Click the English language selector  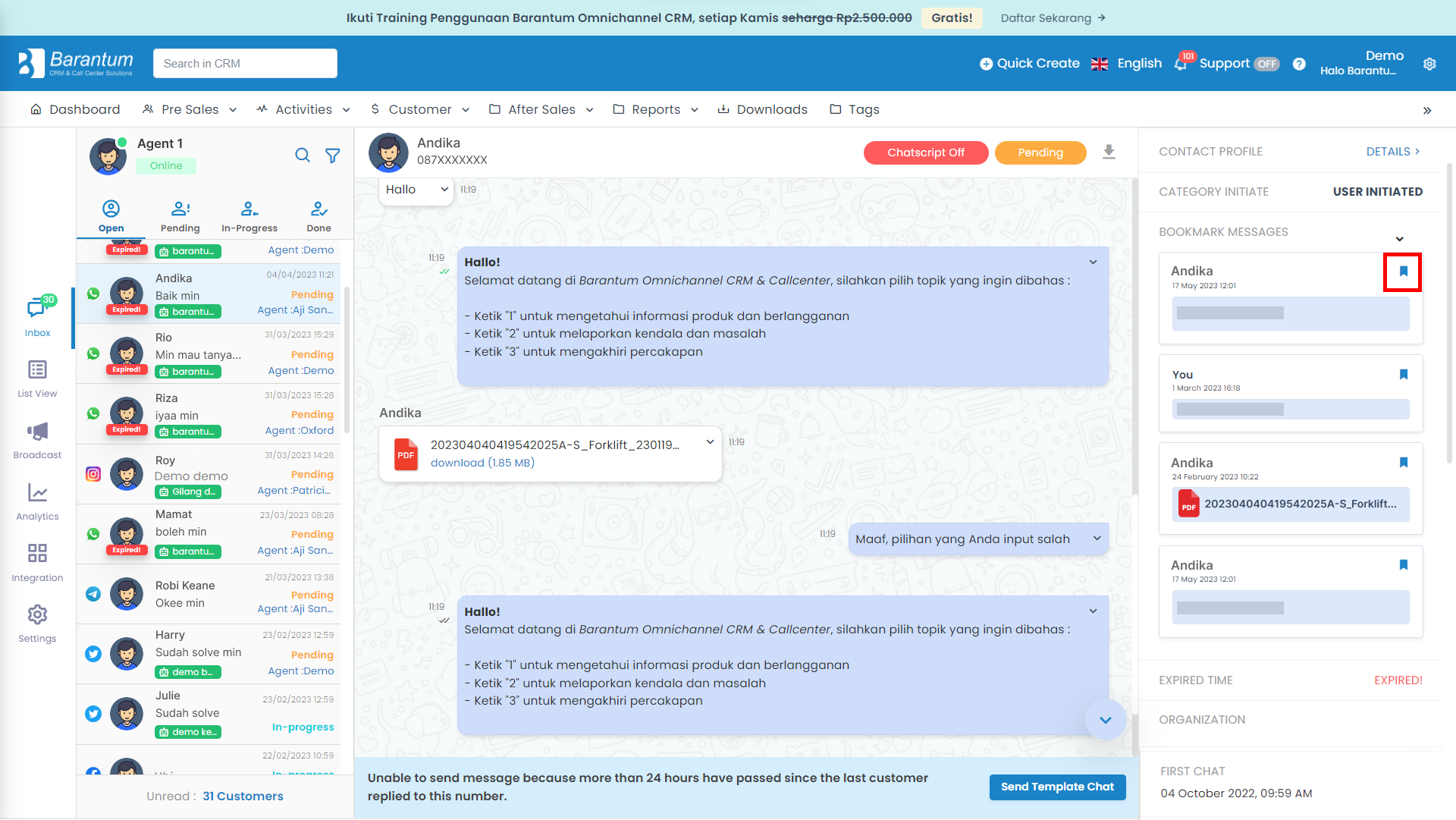(1139, 64)
